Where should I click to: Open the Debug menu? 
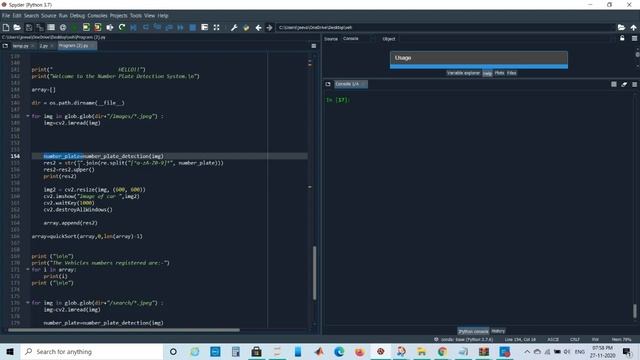77,16
